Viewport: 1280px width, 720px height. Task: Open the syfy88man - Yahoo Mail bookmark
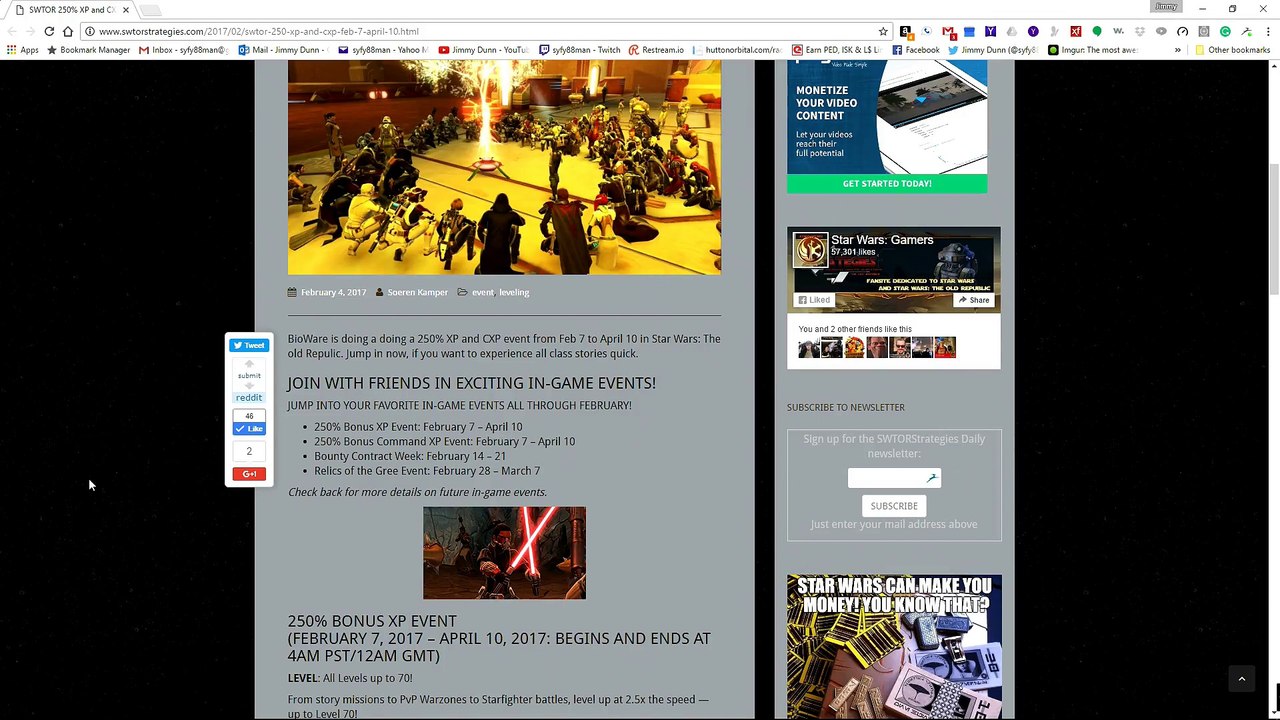384,50
